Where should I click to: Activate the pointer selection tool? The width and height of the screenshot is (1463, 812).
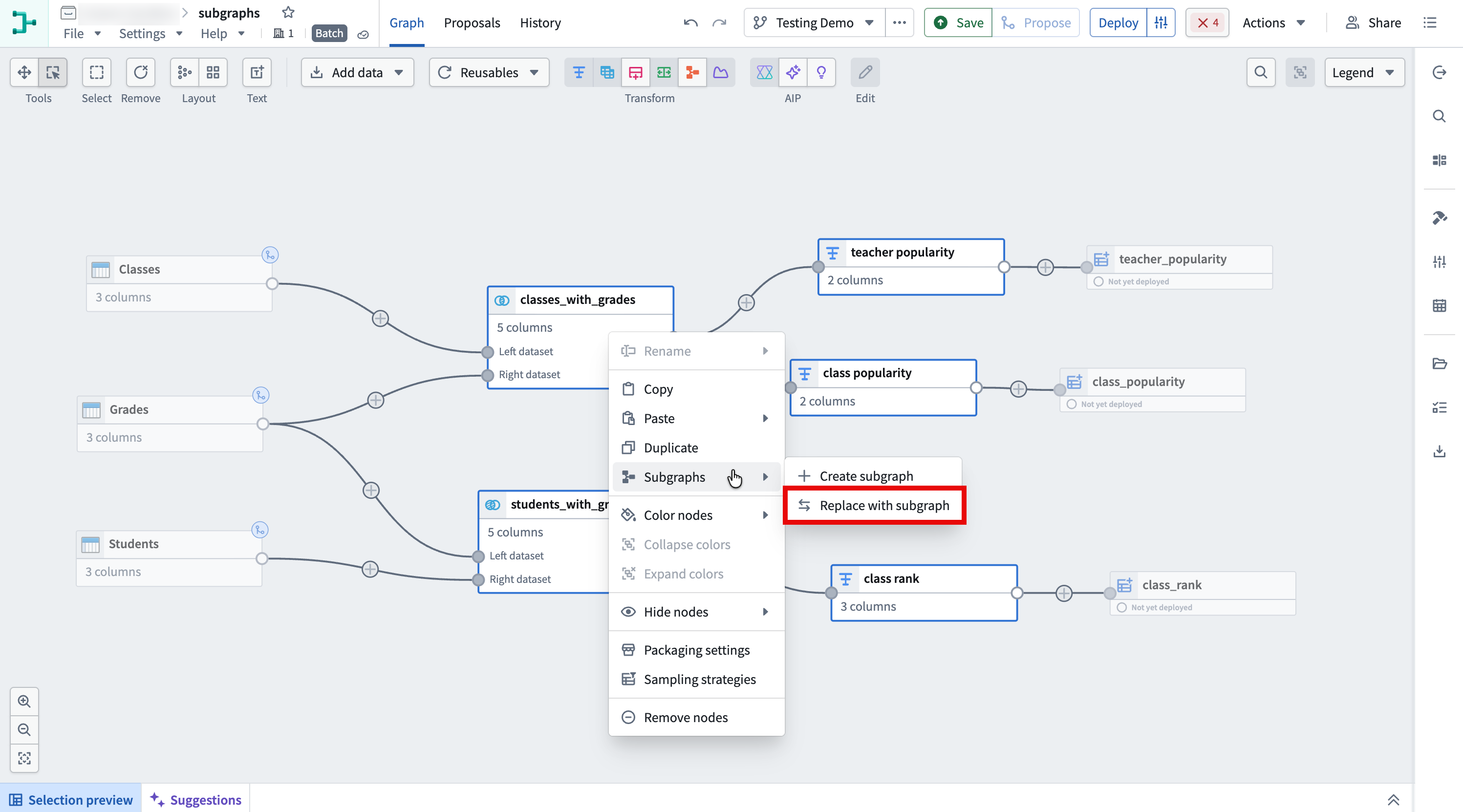[x=53, y=72]
